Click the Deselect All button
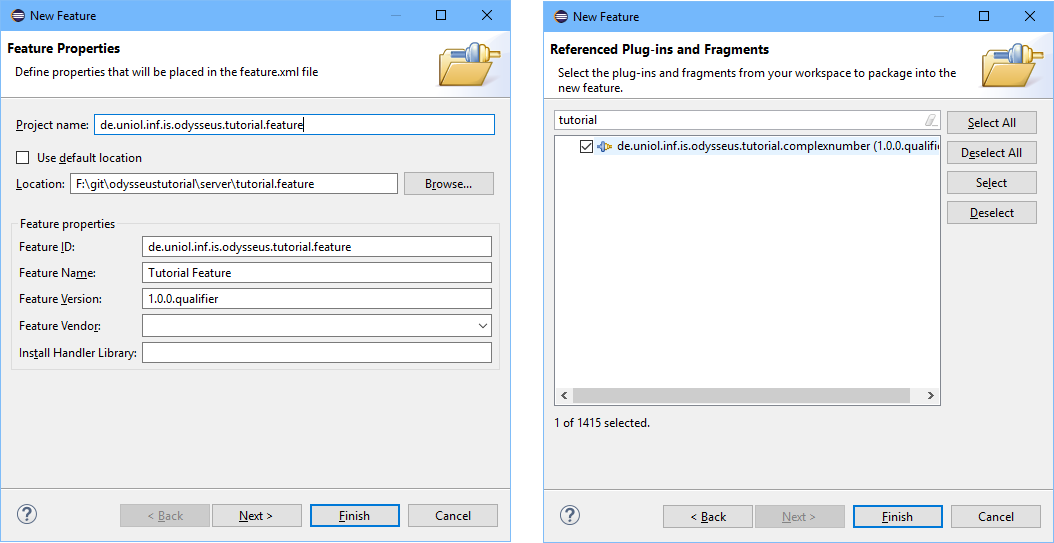The height and width of the screenshot is (543, 1054). (991, 153)
